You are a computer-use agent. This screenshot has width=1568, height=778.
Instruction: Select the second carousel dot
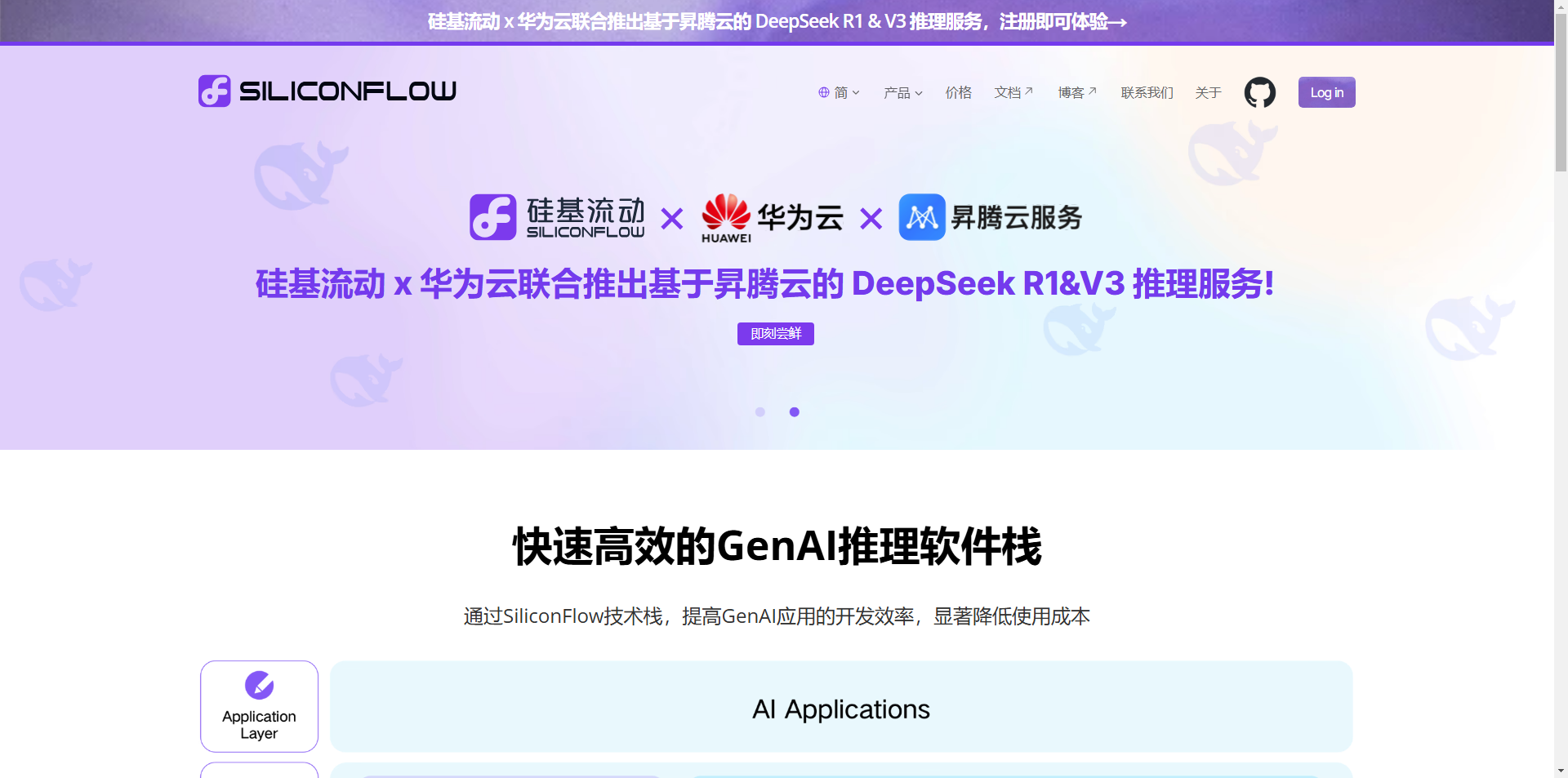point(795,412)
